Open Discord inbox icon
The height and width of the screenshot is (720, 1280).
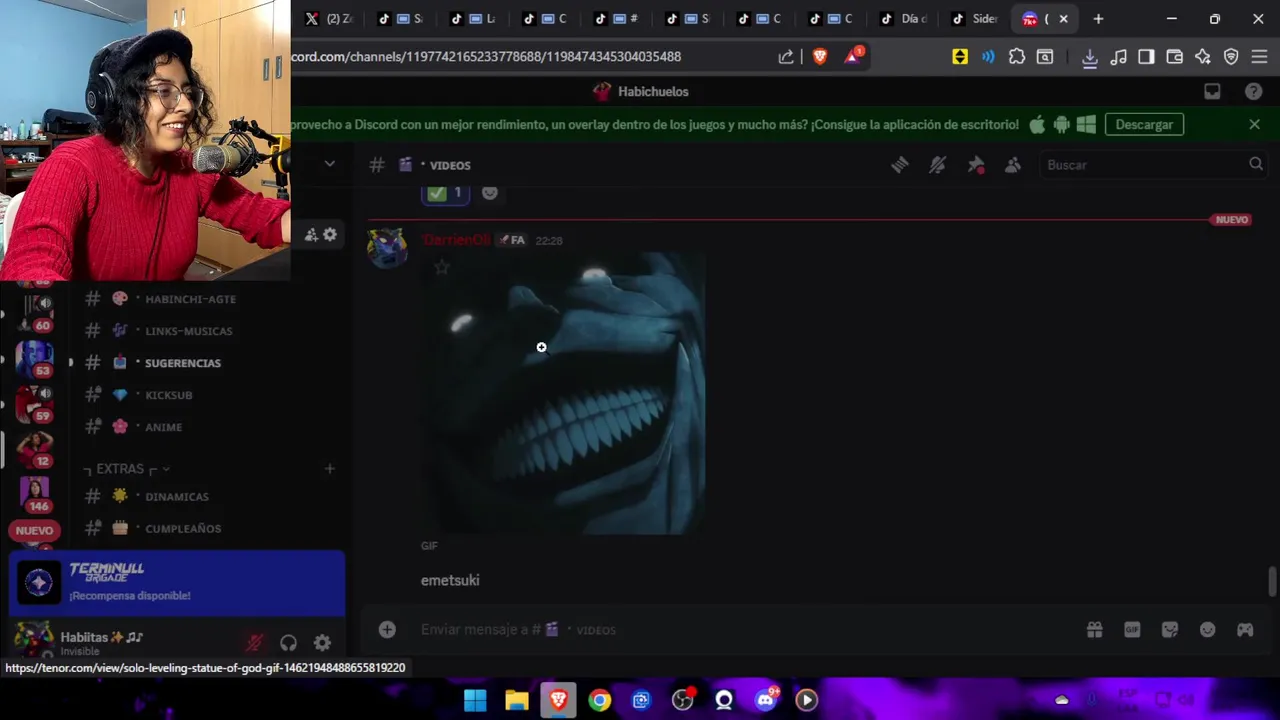point(1212,91)
